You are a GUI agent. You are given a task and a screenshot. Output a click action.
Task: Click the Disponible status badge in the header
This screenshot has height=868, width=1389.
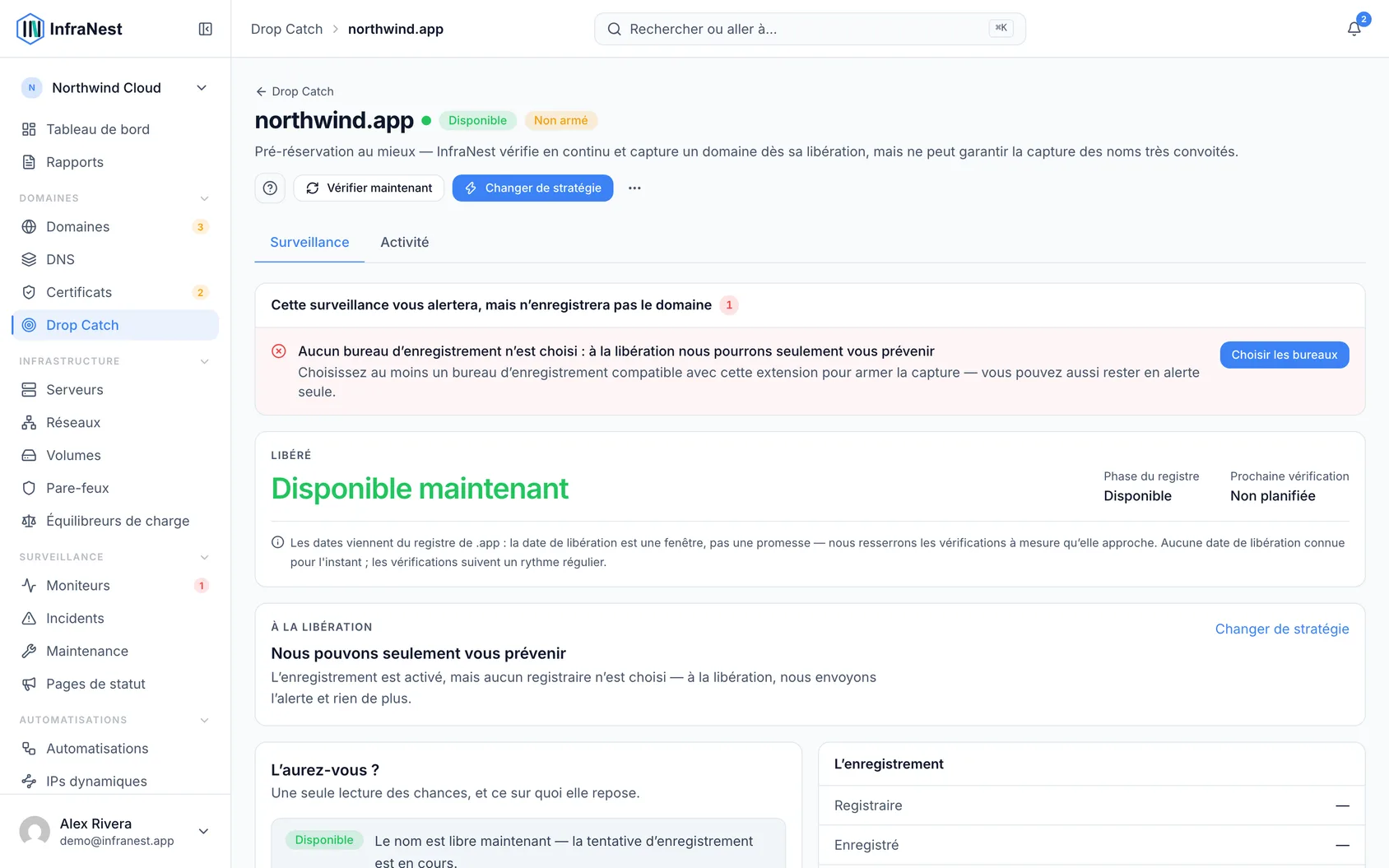(x=477, y=120)
